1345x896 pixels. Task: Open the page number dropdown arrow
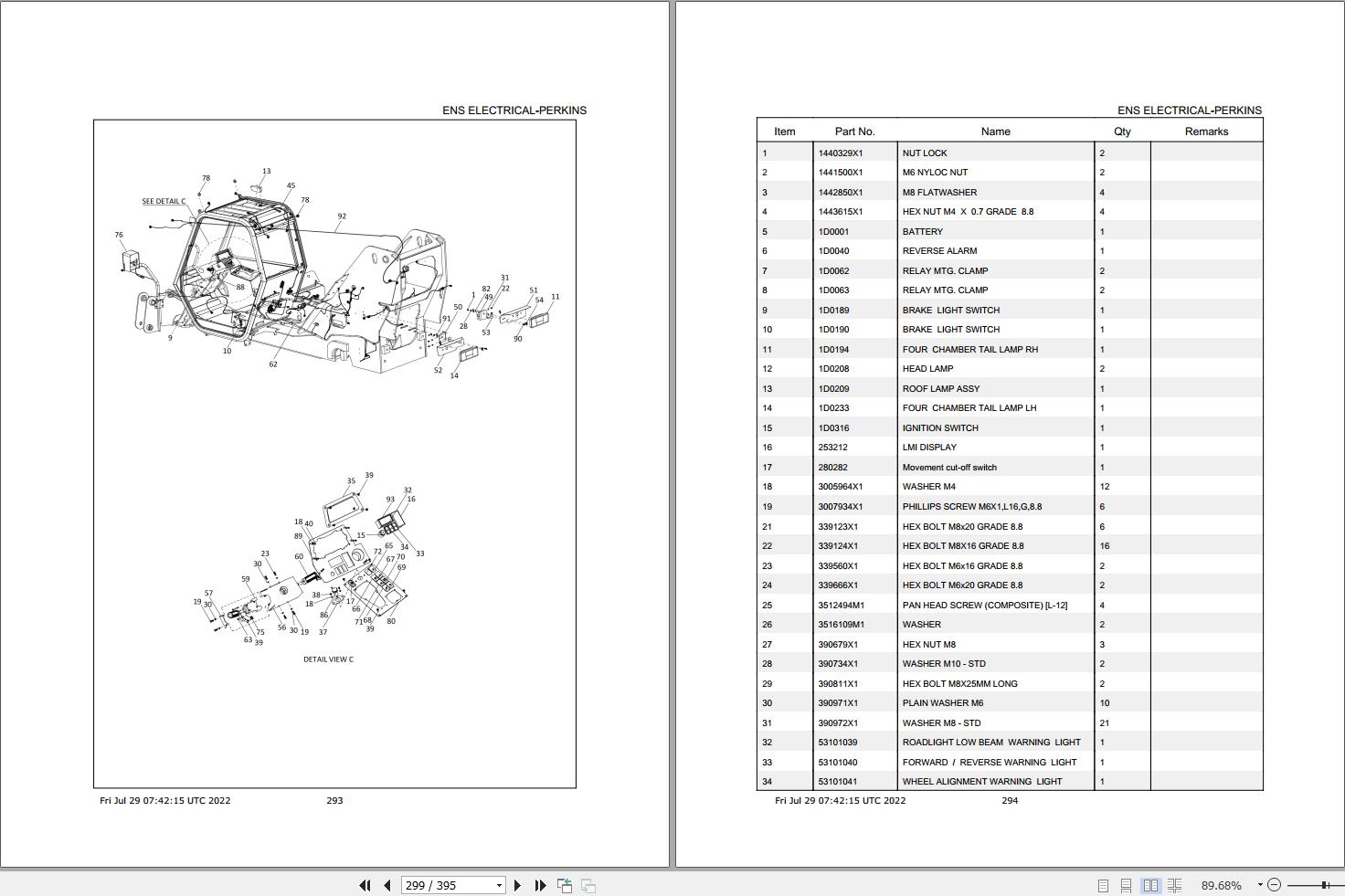499,885
